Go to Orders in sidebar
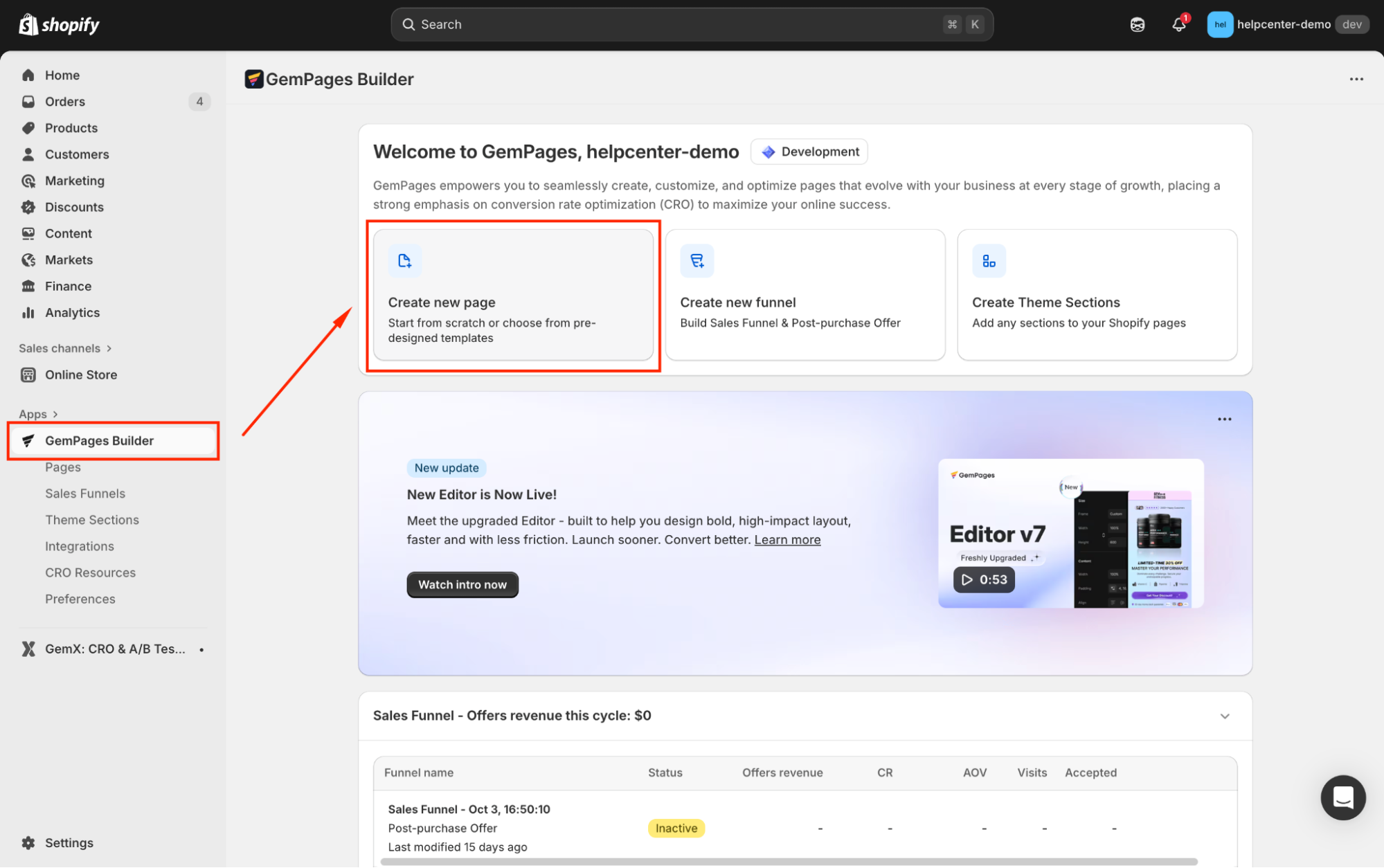 click(65, 102)
